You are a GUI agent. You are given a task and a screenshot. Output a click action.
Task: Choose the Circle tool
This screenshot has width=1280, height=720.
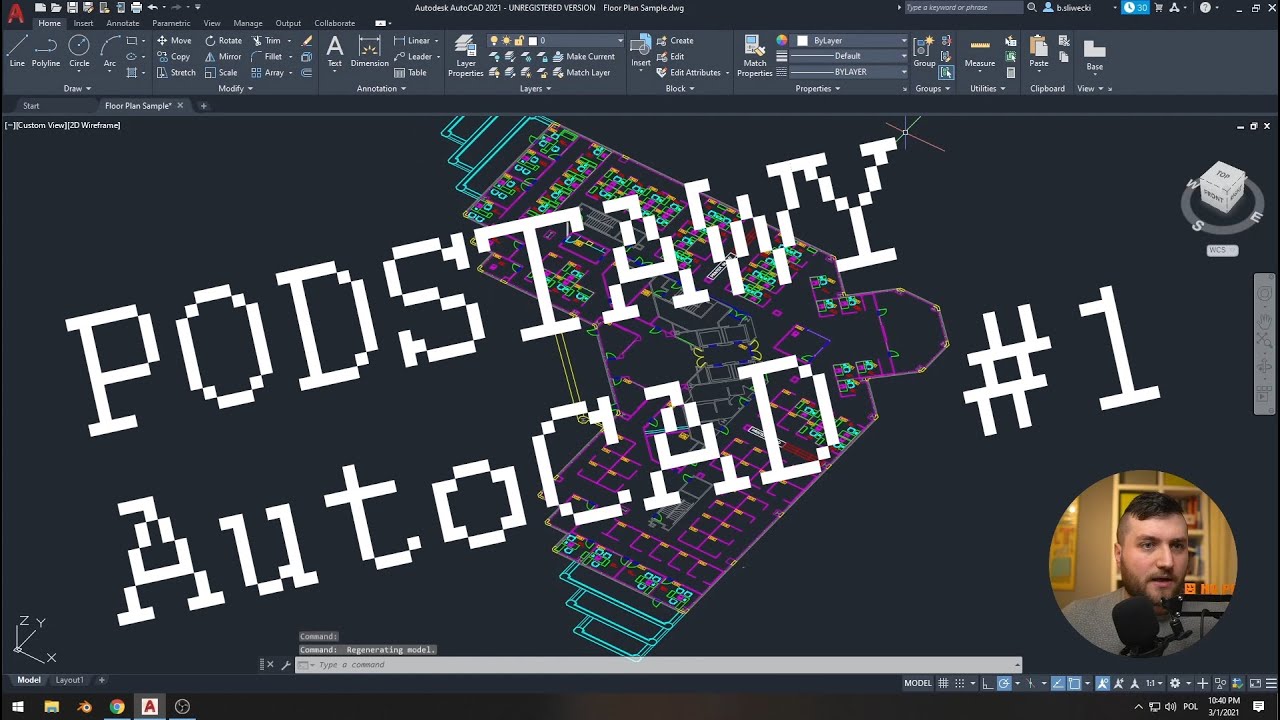click(79, 52)
